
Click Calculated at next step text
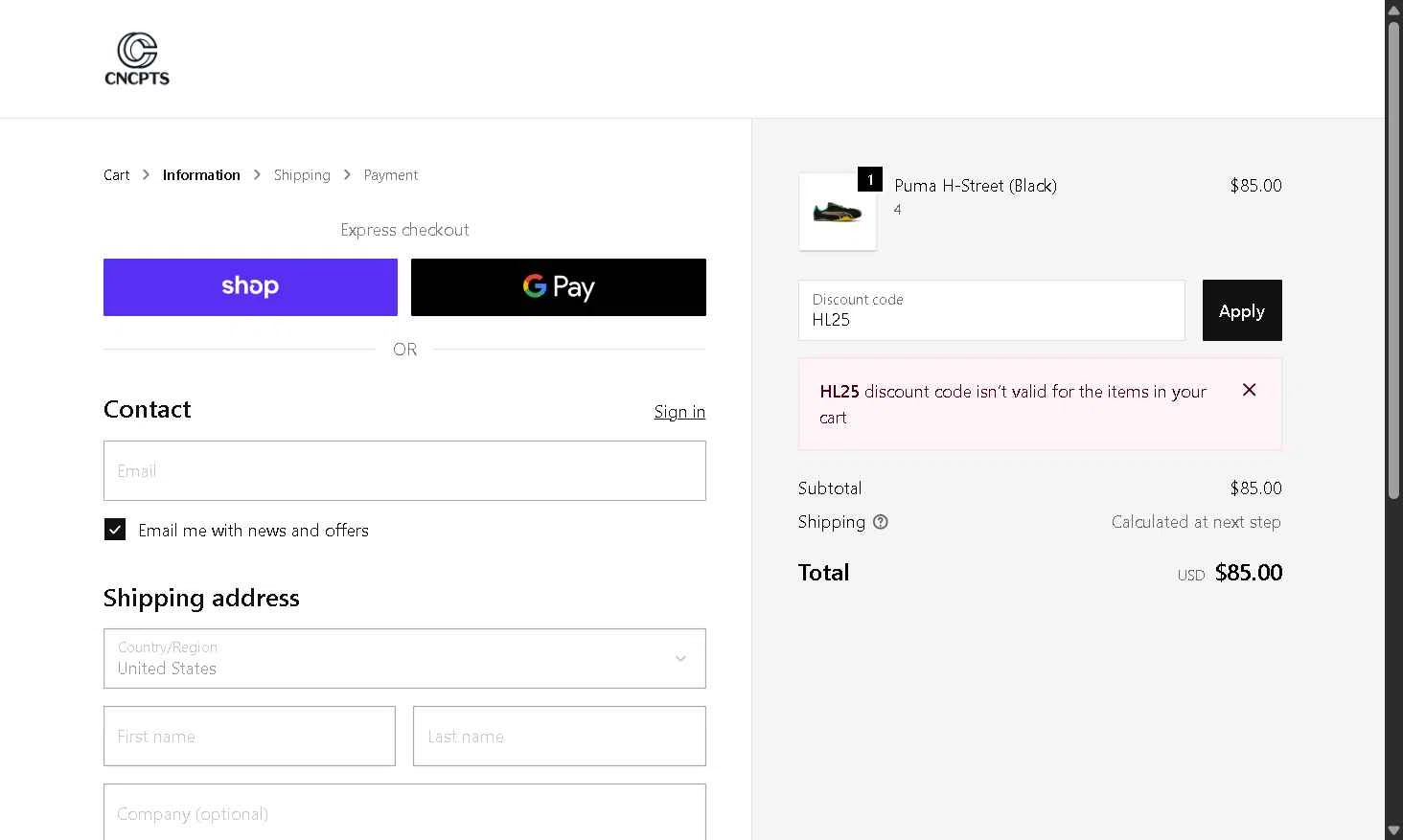click(1196, 522)
